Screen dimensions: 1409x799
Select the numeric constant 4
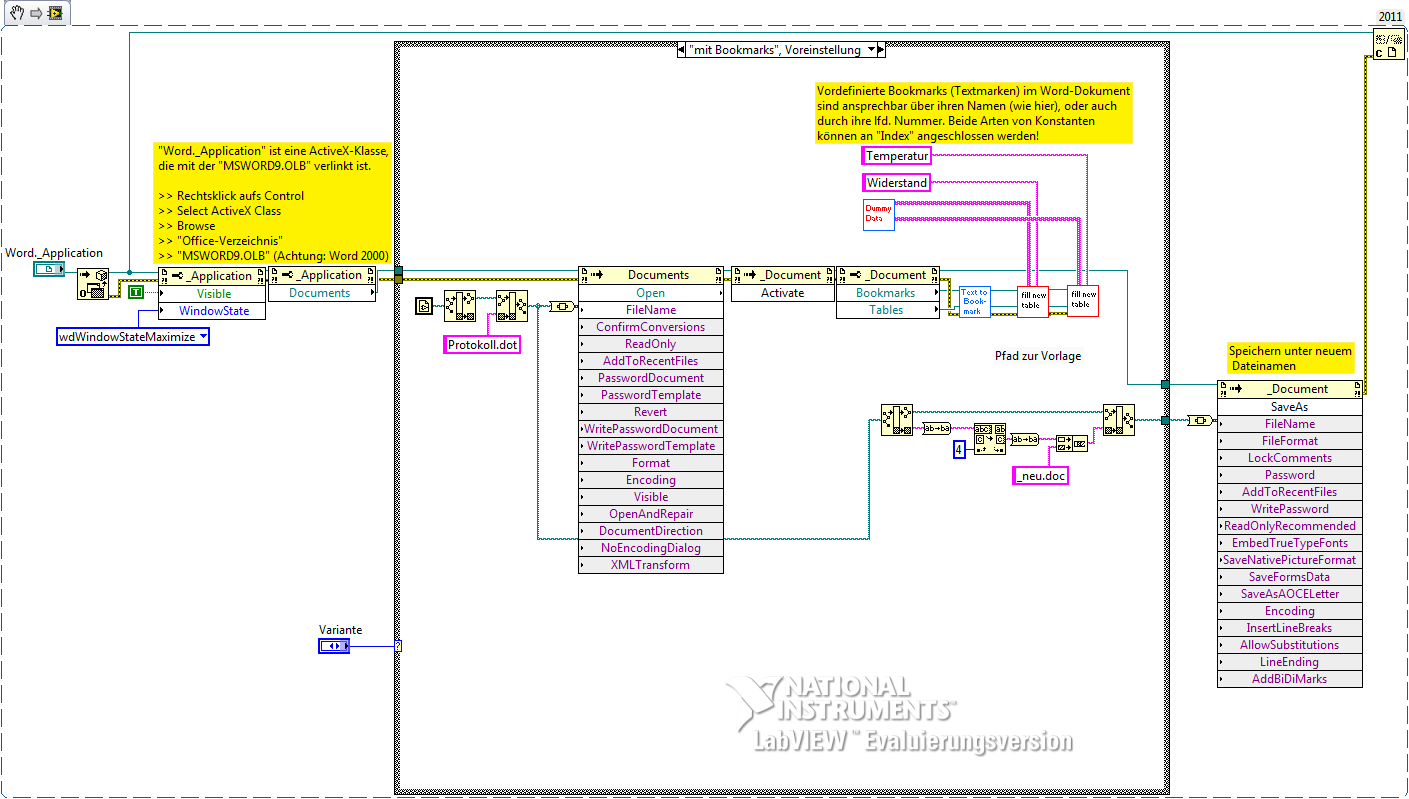(958, 450)
